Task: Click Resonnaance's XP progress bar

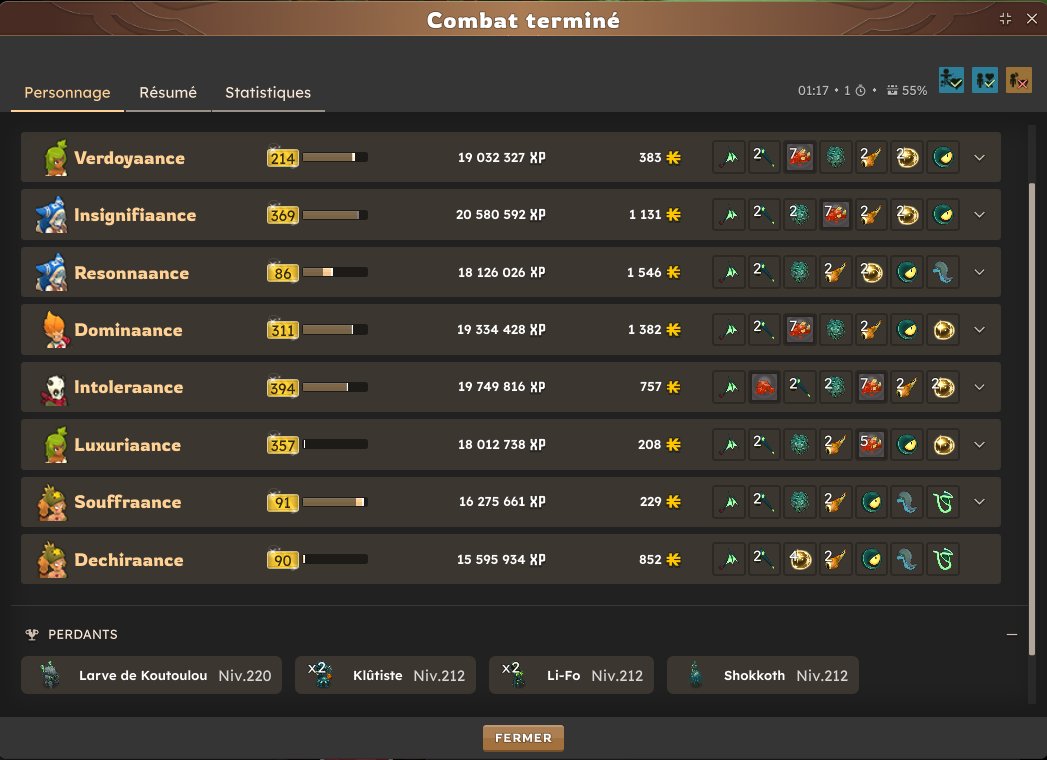Action: (x=335, y=272)
